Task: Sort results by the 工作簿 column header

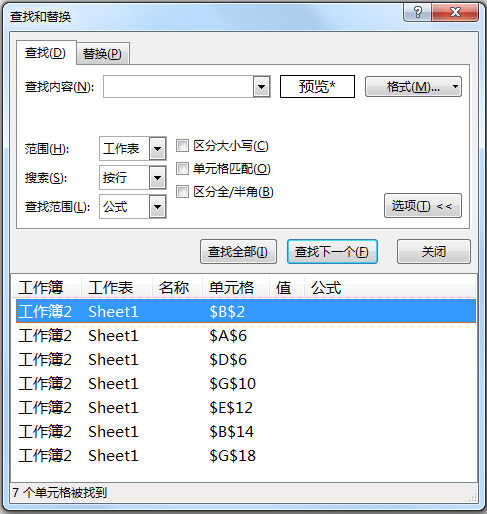Action: pos(48,287)
